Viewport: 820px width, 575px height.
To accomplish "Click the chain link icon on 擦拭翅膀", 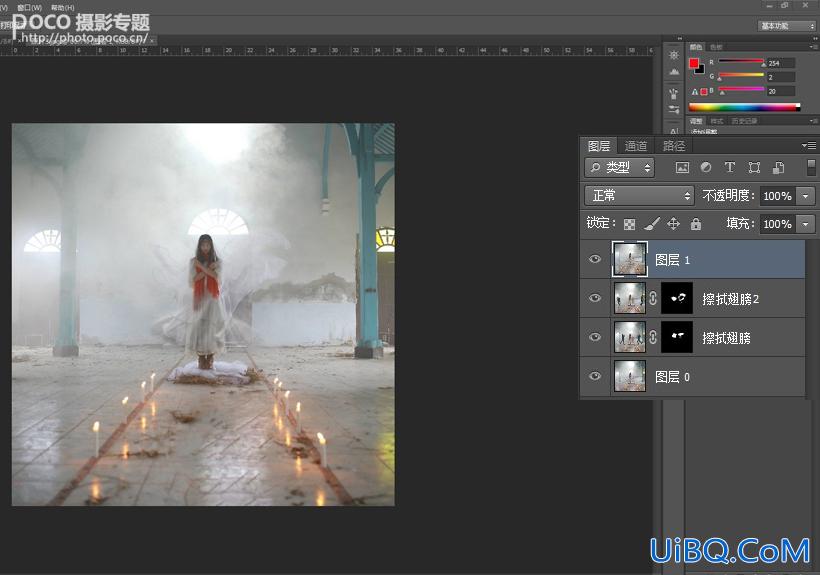I will pos(653,337).
